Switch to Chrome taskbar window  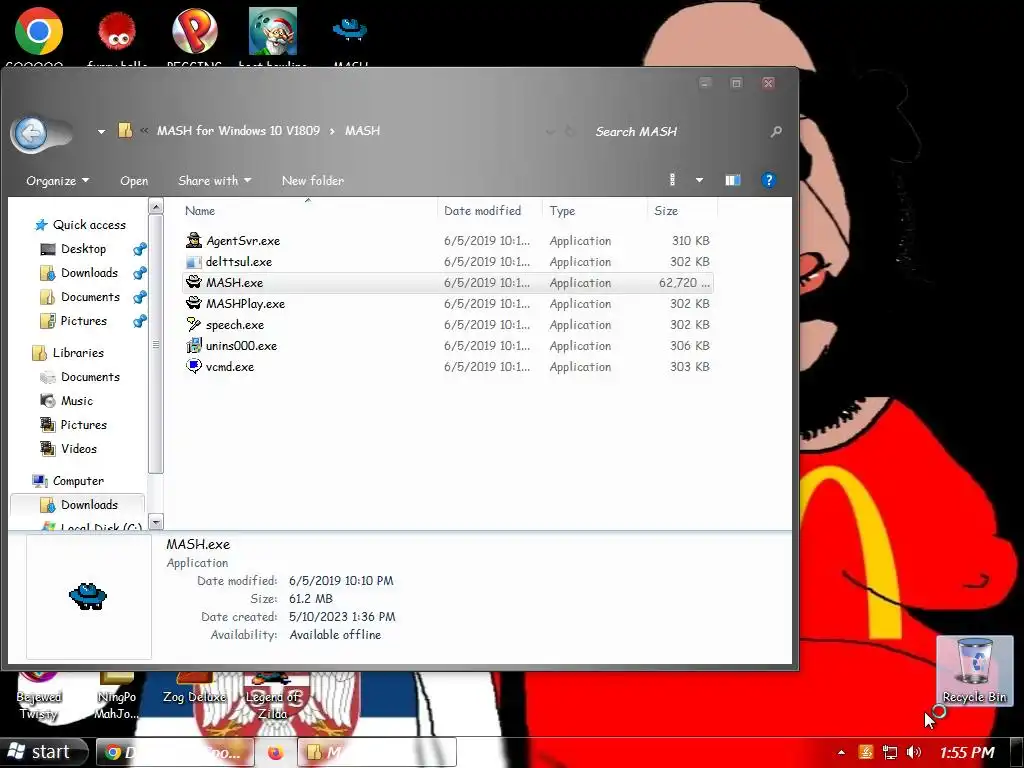pyautogui.click(x=174, y=752)
